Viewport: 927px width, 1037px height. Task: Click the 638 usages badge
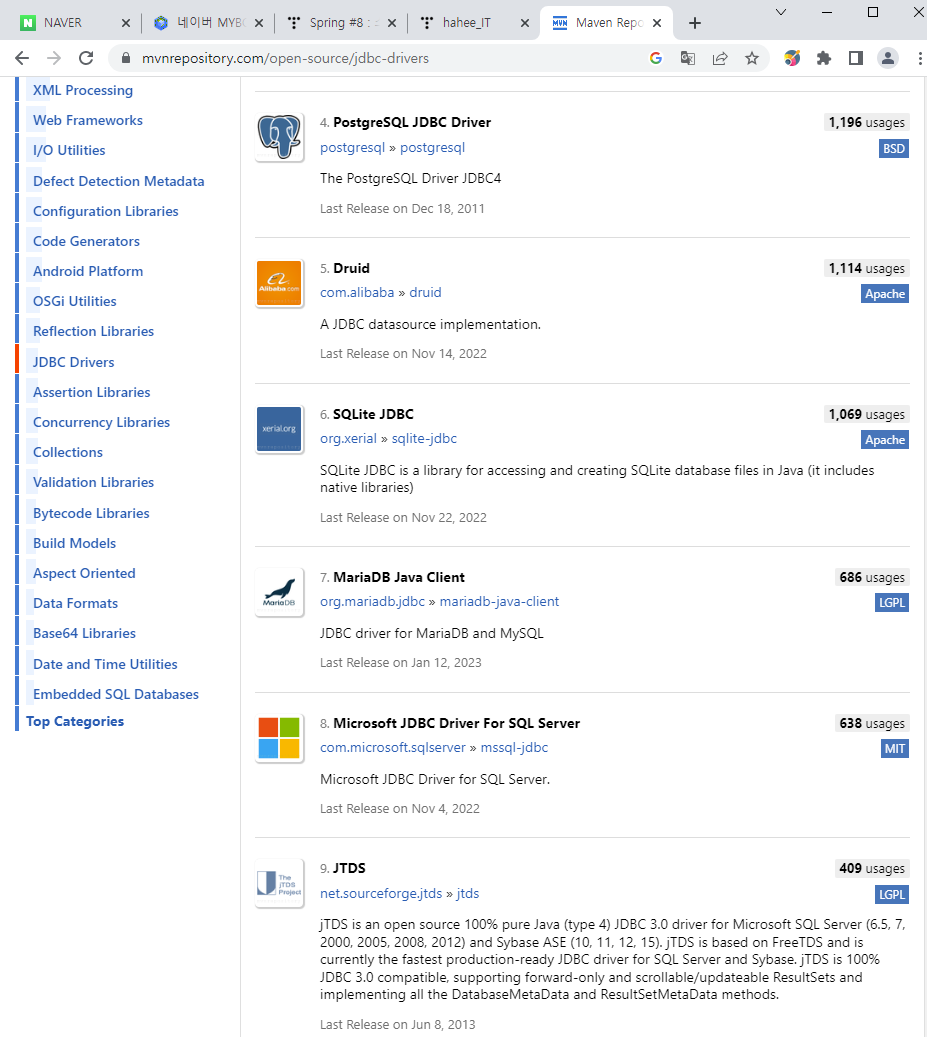(x=871, y=724)
